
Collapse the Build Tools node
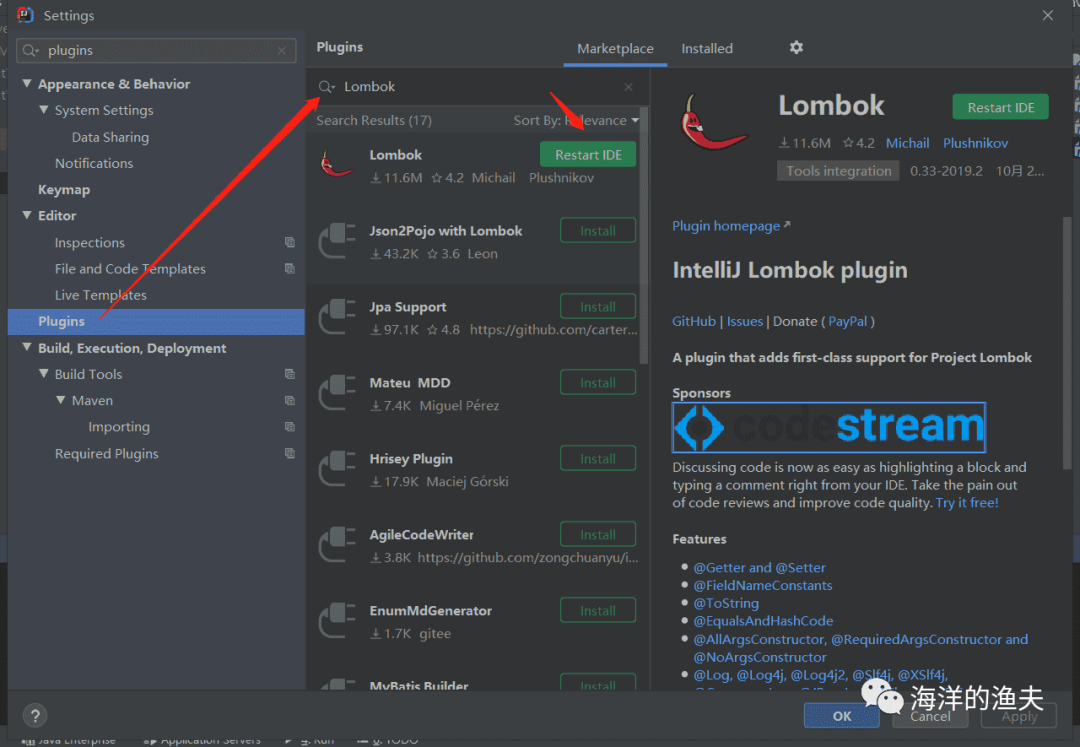pos(44,373)
